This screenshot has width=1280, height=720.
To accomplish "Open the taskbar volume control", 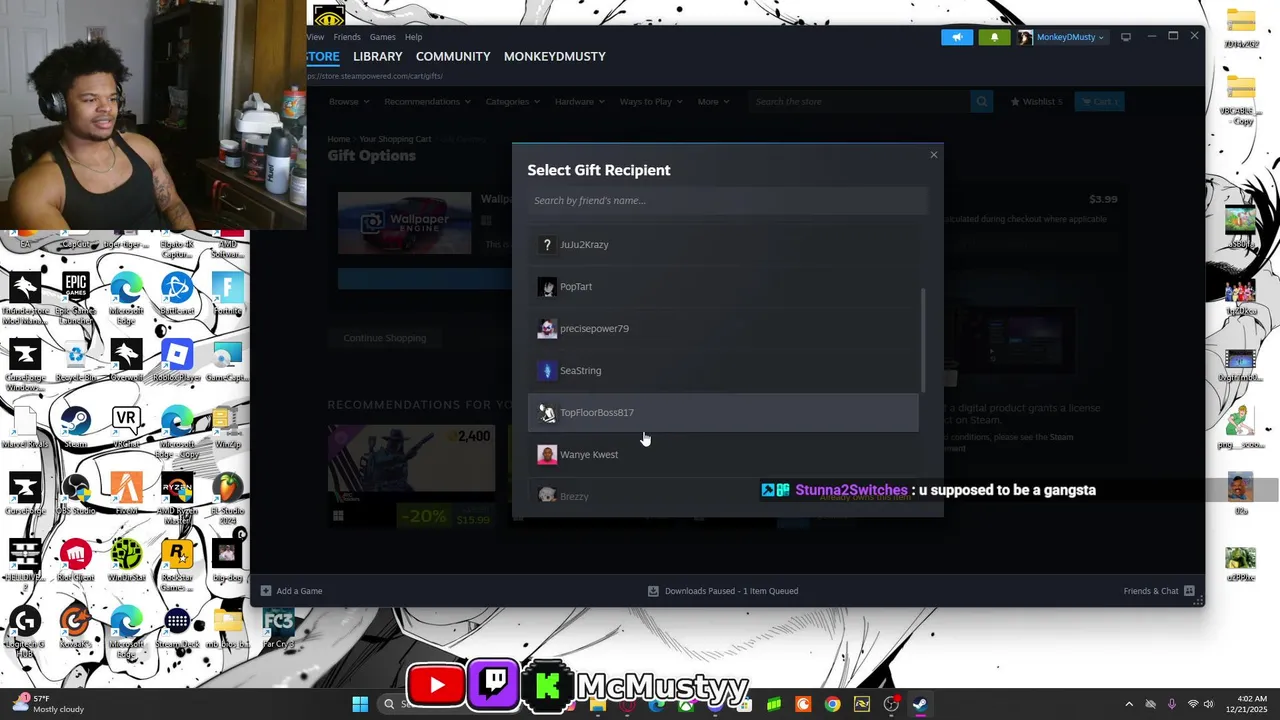I will (1208, 704).
